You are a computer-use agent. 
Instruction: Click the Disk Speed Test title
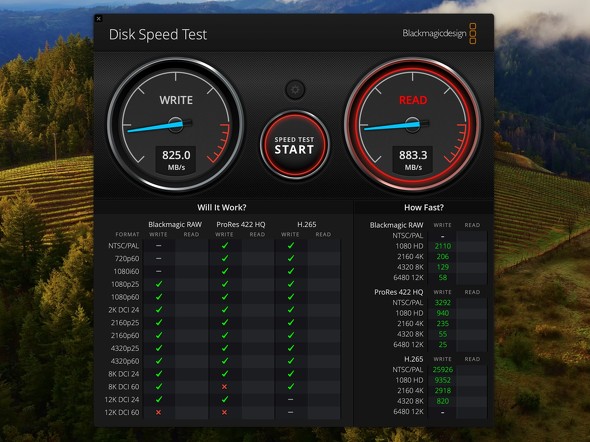click(x=158, y=35)
